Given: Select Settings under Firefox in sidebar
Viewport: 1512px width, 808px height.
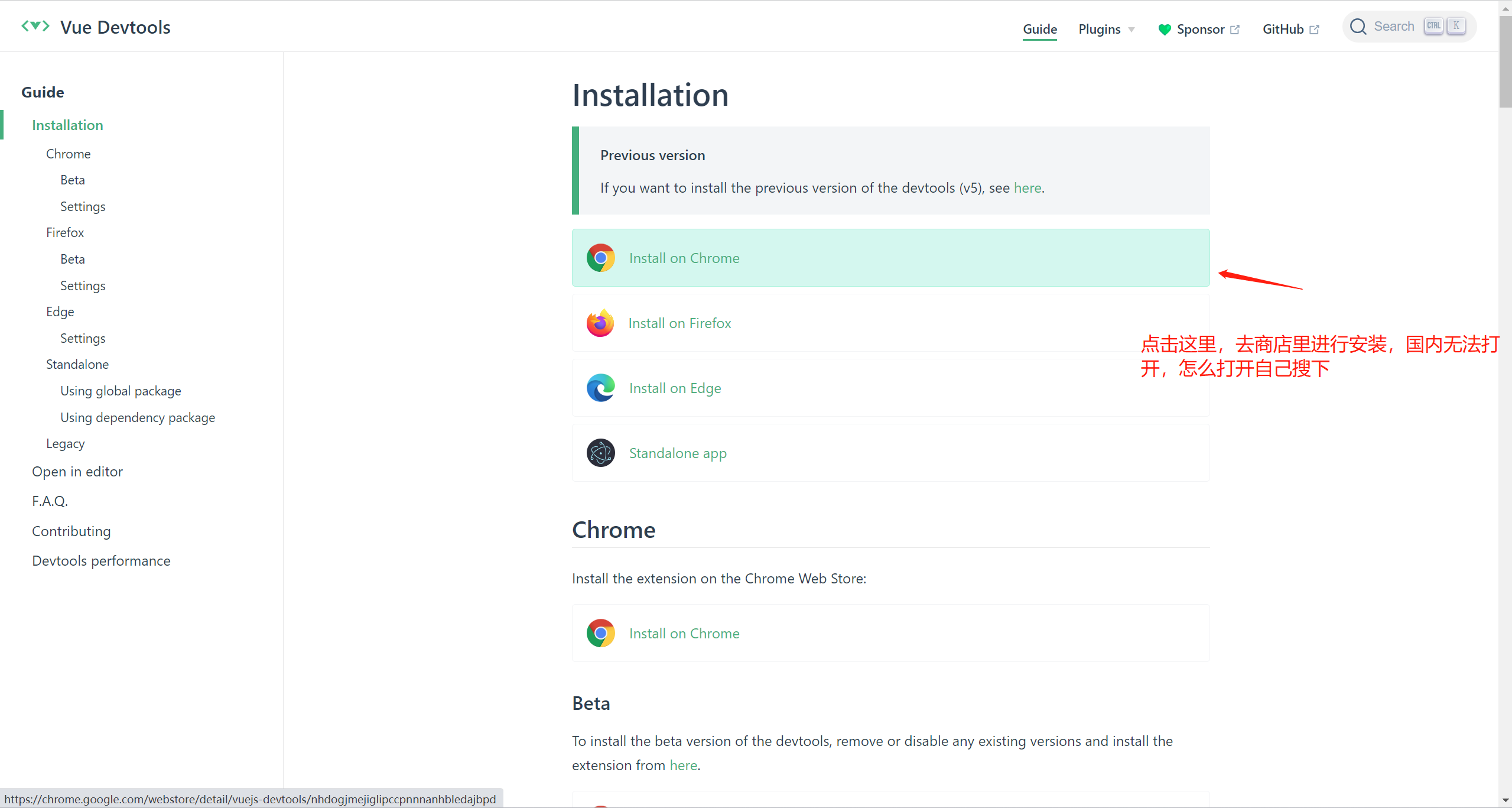Looking at the screenshot, I should pos(83,285).
